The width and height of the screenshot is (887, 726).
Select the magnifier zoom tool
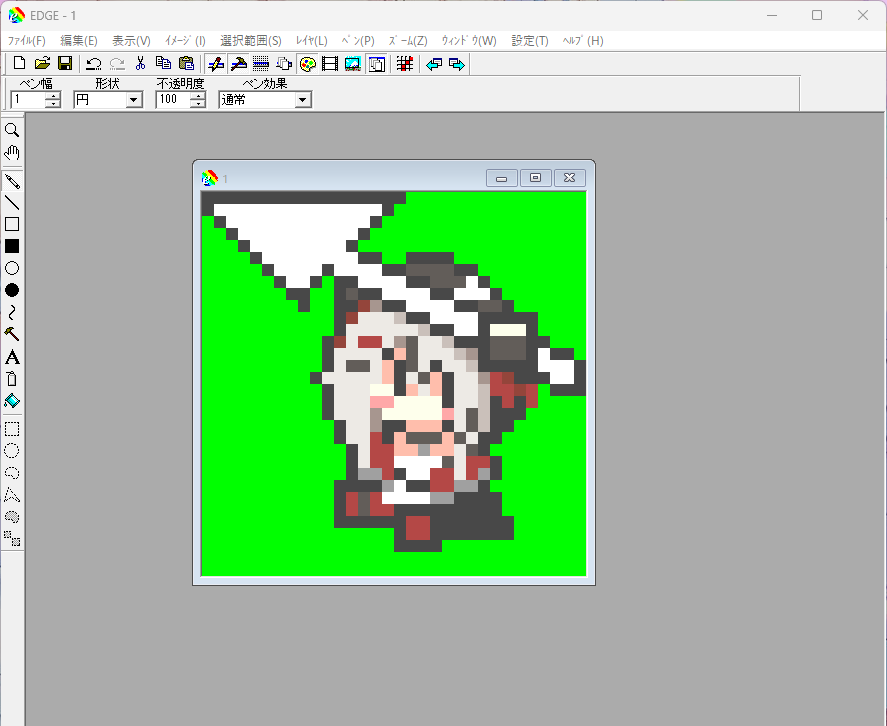12,130
